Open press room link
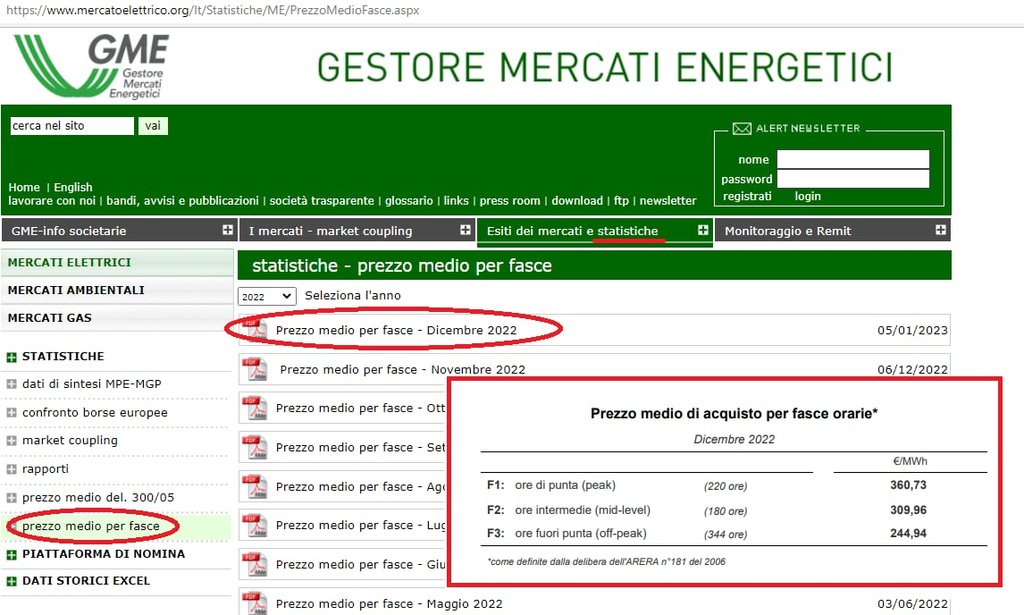 (510, 201)
